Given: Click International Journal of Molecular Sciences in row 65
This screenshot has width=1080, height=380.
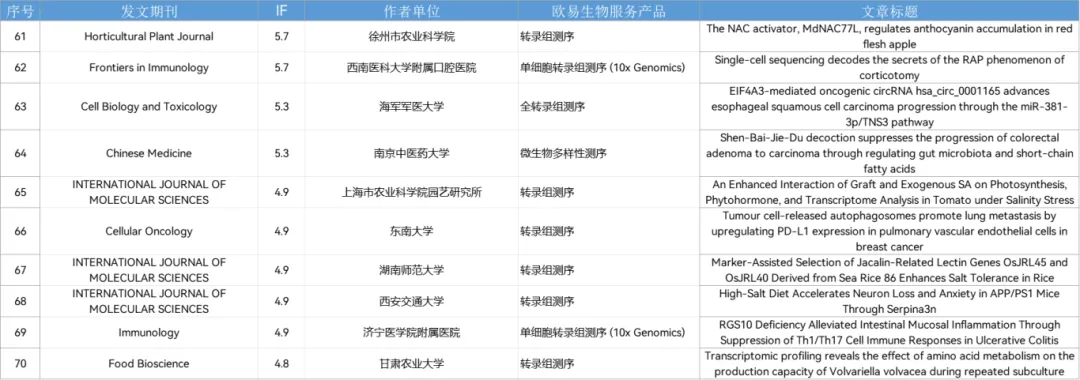Looking at the screenshot, I should tap(149, 192).
